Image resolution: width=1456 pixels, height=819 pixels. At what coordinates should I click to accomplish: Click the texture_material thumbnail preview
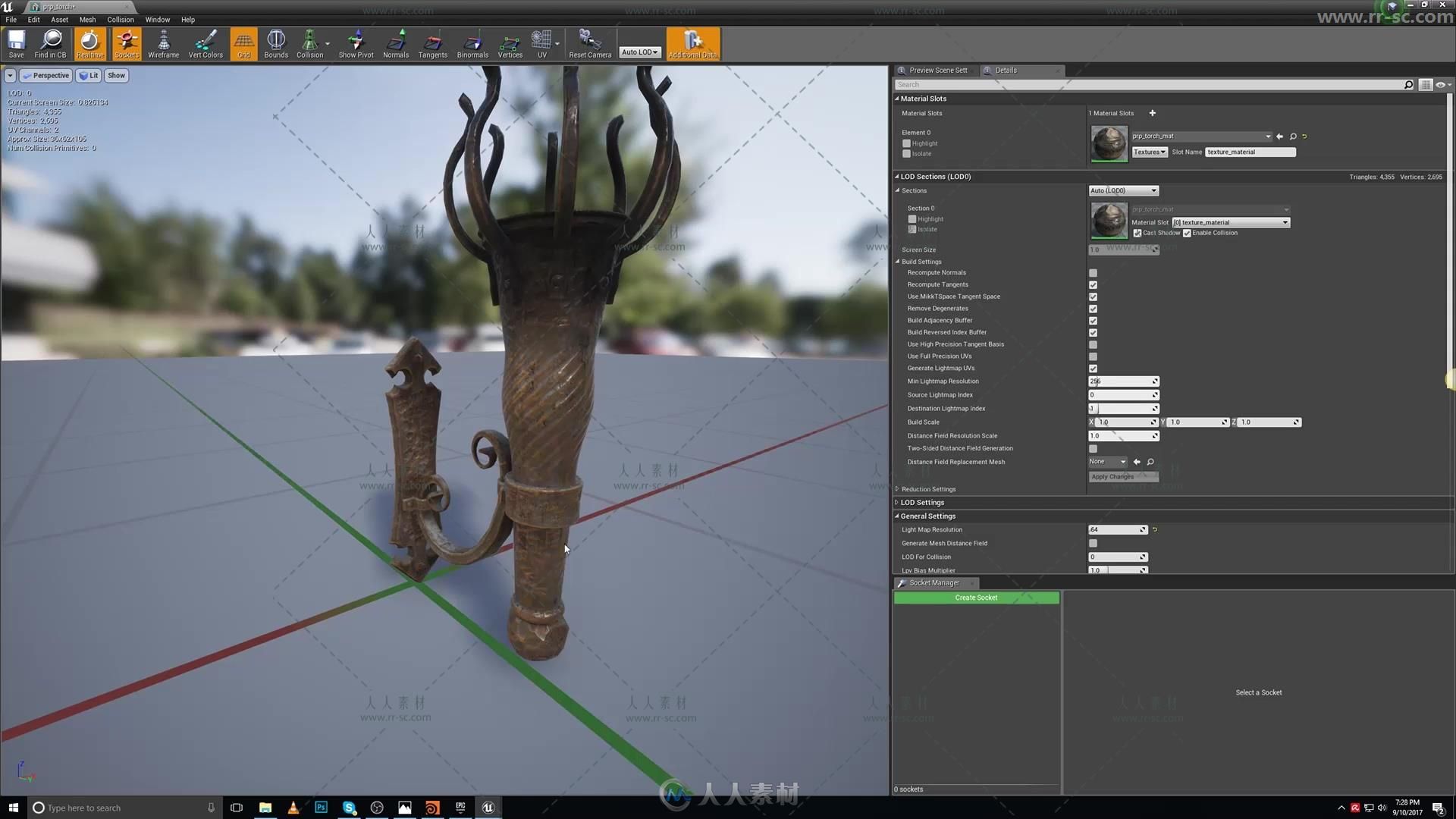click(1109, 143)
